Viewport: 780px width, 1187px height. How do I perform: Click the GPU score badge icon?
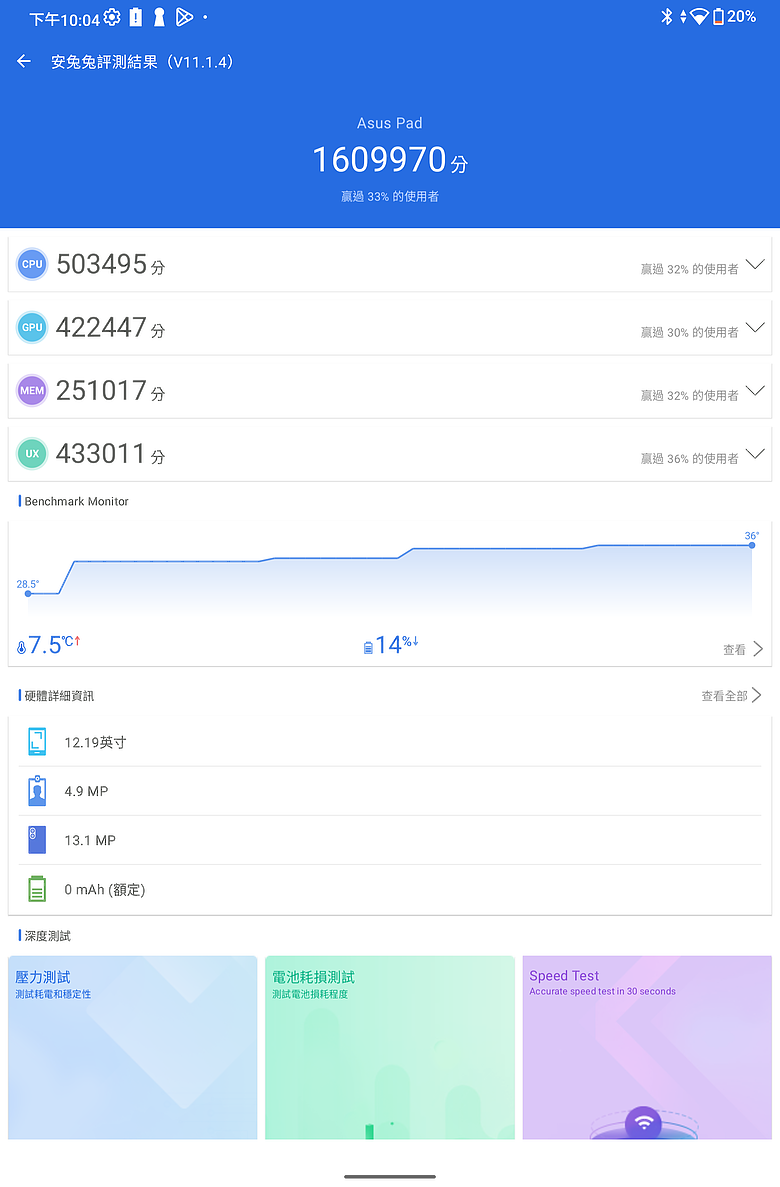32,327
